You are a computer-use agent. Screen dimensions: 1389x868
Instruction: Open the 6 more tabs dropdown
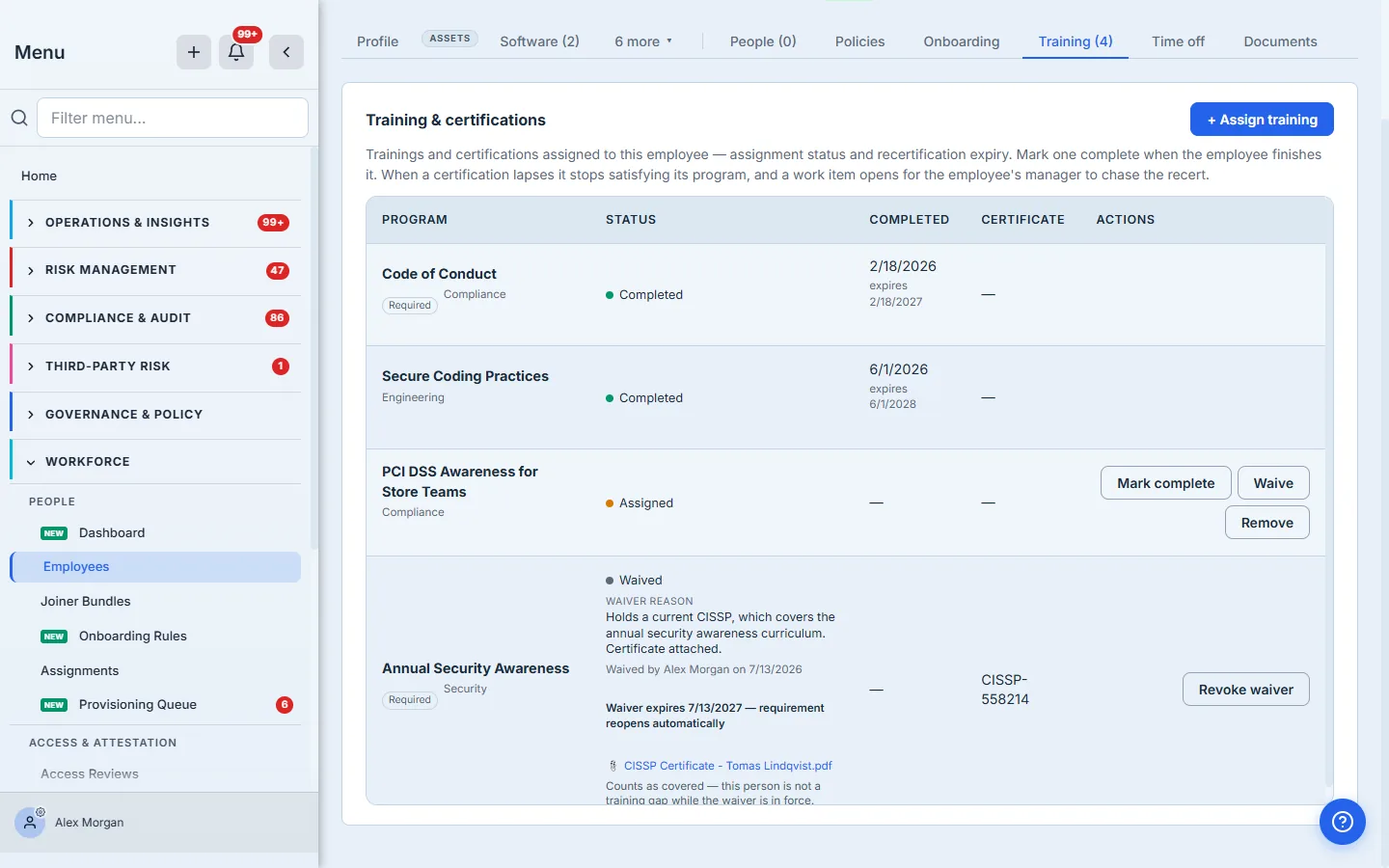pyautogui.click(x=643, y=41)
